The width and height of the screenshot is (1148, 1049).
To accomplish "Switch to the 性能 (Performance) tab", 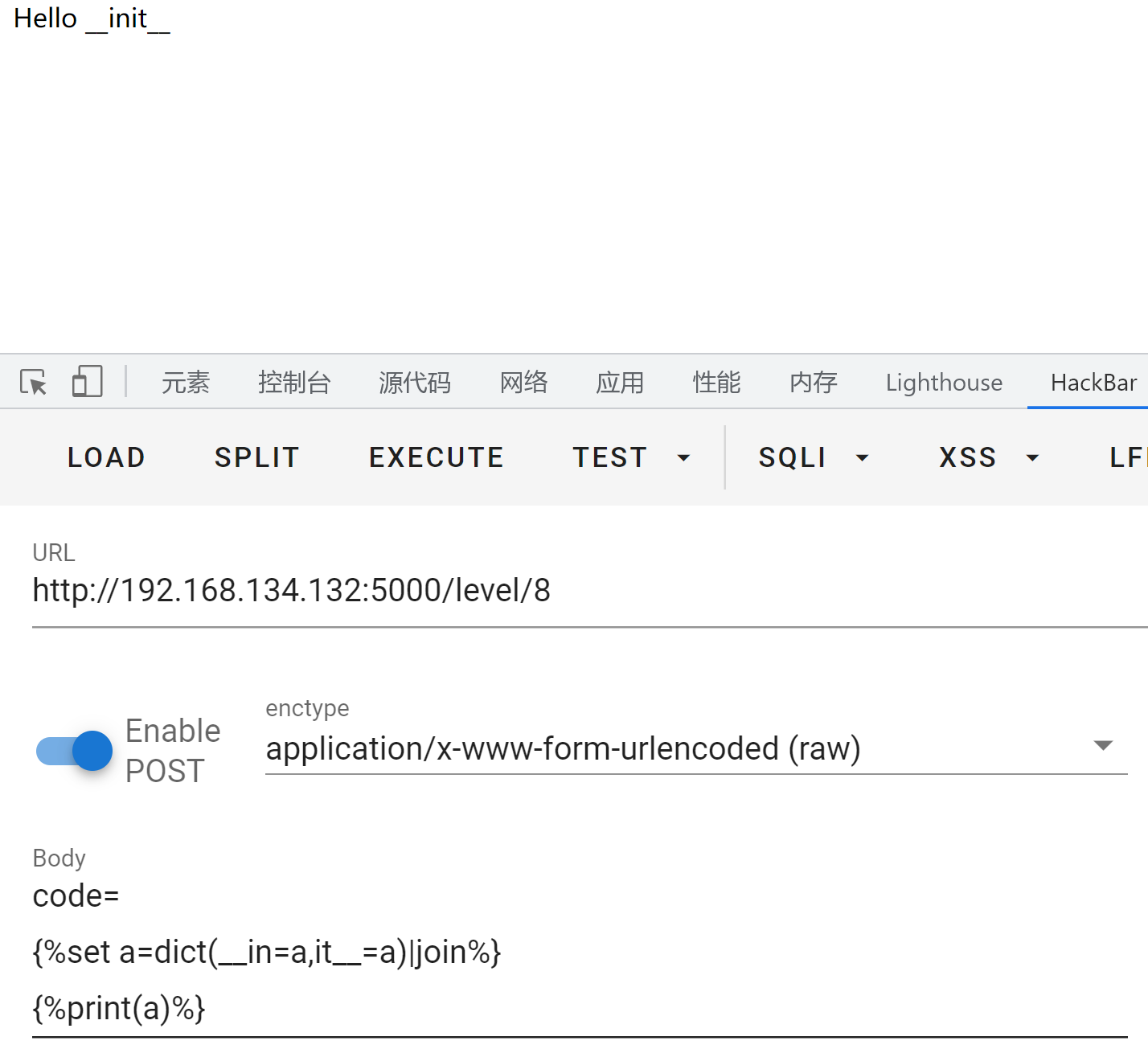I will 716,383.
